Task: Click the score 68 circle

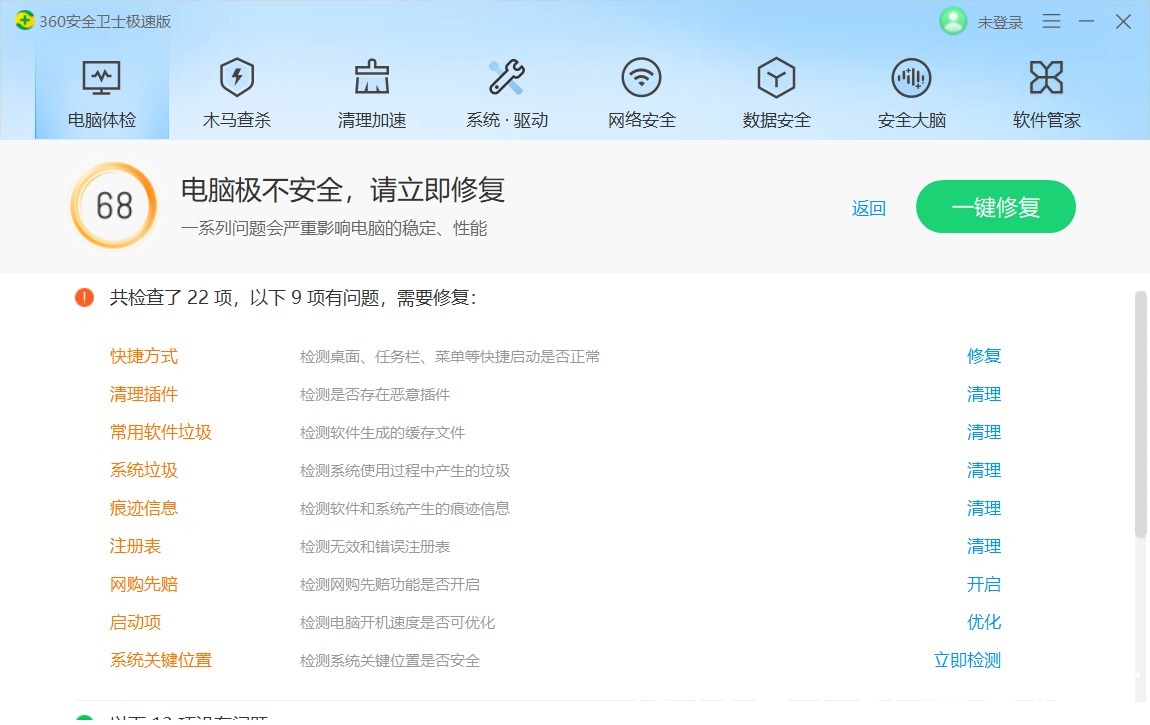Action: tap(114, 206)
